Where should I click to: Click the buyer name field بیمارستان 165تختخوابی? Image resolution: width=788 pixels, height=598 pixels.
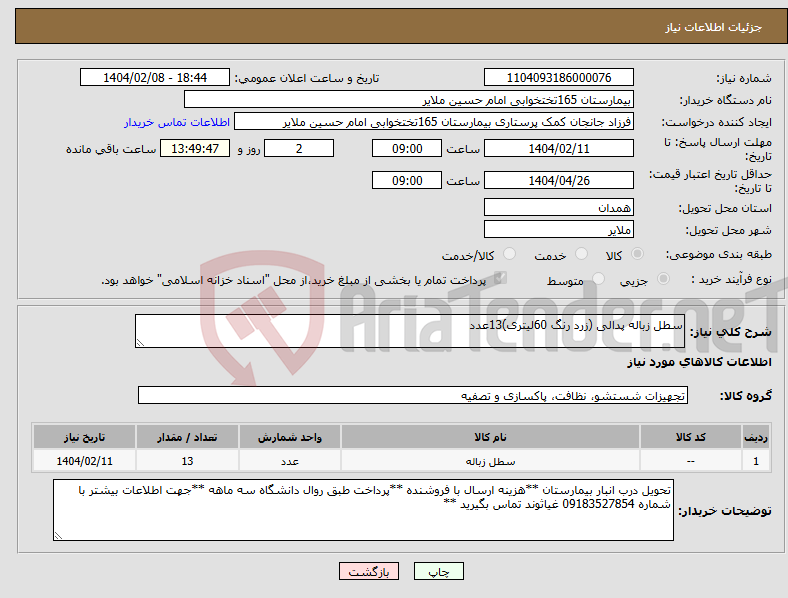(409, 99)
